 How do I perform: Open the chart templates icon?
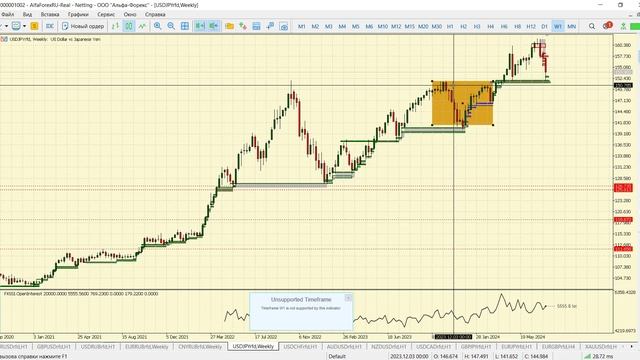pyautogui.click(x=256, y=26)
